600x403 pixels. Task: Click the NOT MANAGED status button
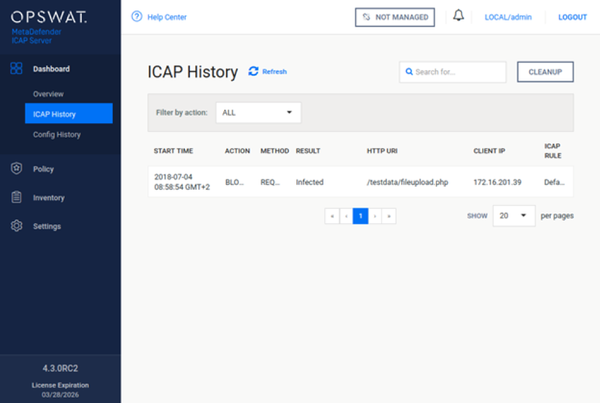click(x=395, y=18)
